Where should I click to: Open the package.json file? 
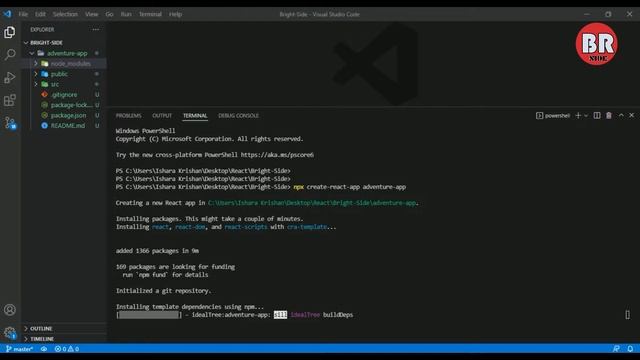(68, 116)
